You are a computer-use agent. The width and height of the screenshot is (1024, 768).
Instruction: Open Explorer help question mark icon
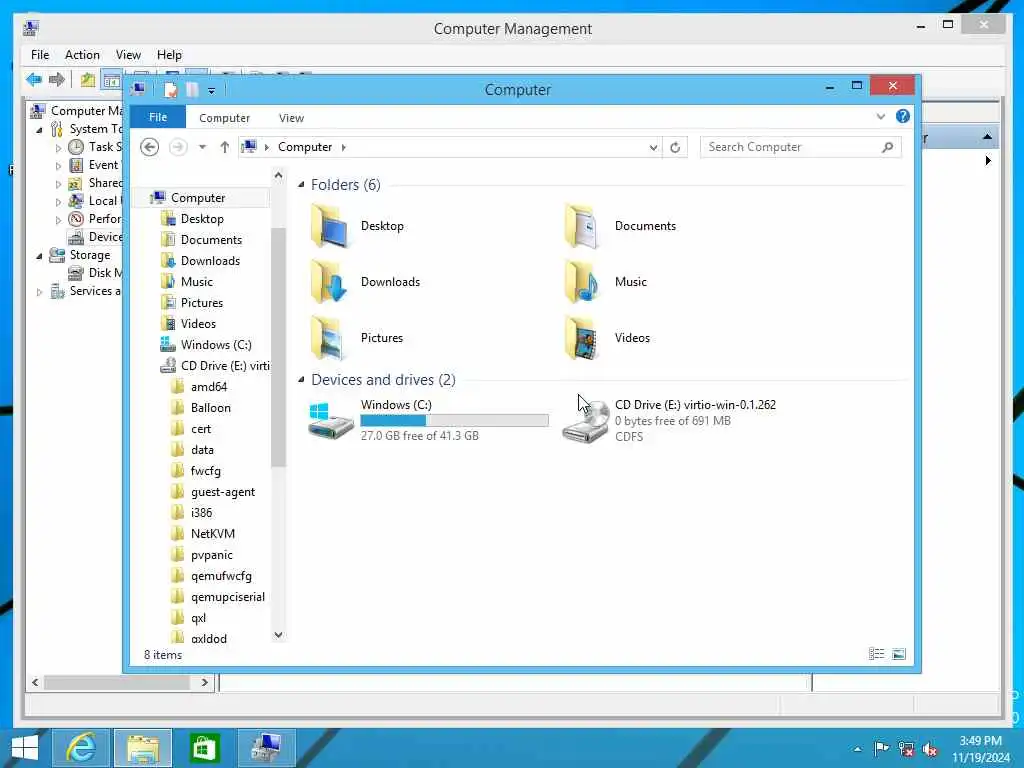click(903, 116)
